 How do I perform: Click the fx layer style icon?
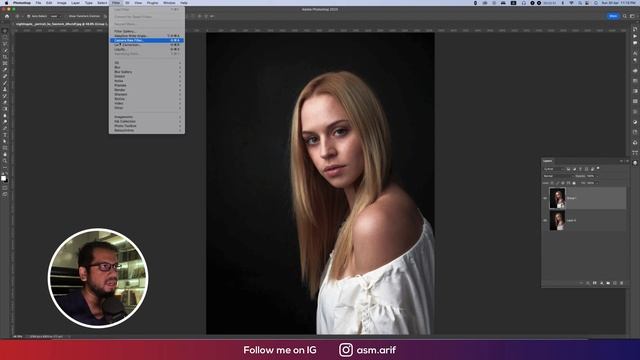click(588, 283)
